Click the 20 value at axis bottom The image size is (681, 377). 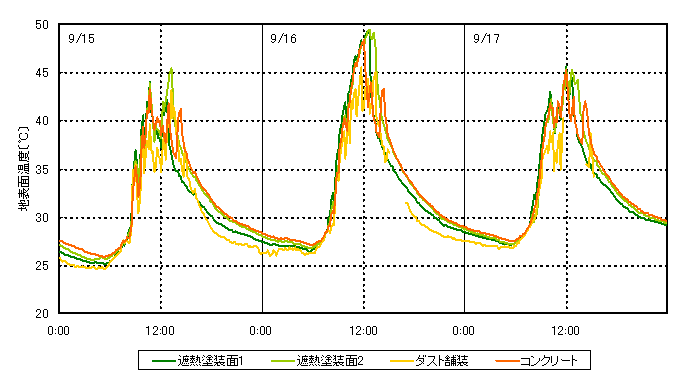[42, 314]
